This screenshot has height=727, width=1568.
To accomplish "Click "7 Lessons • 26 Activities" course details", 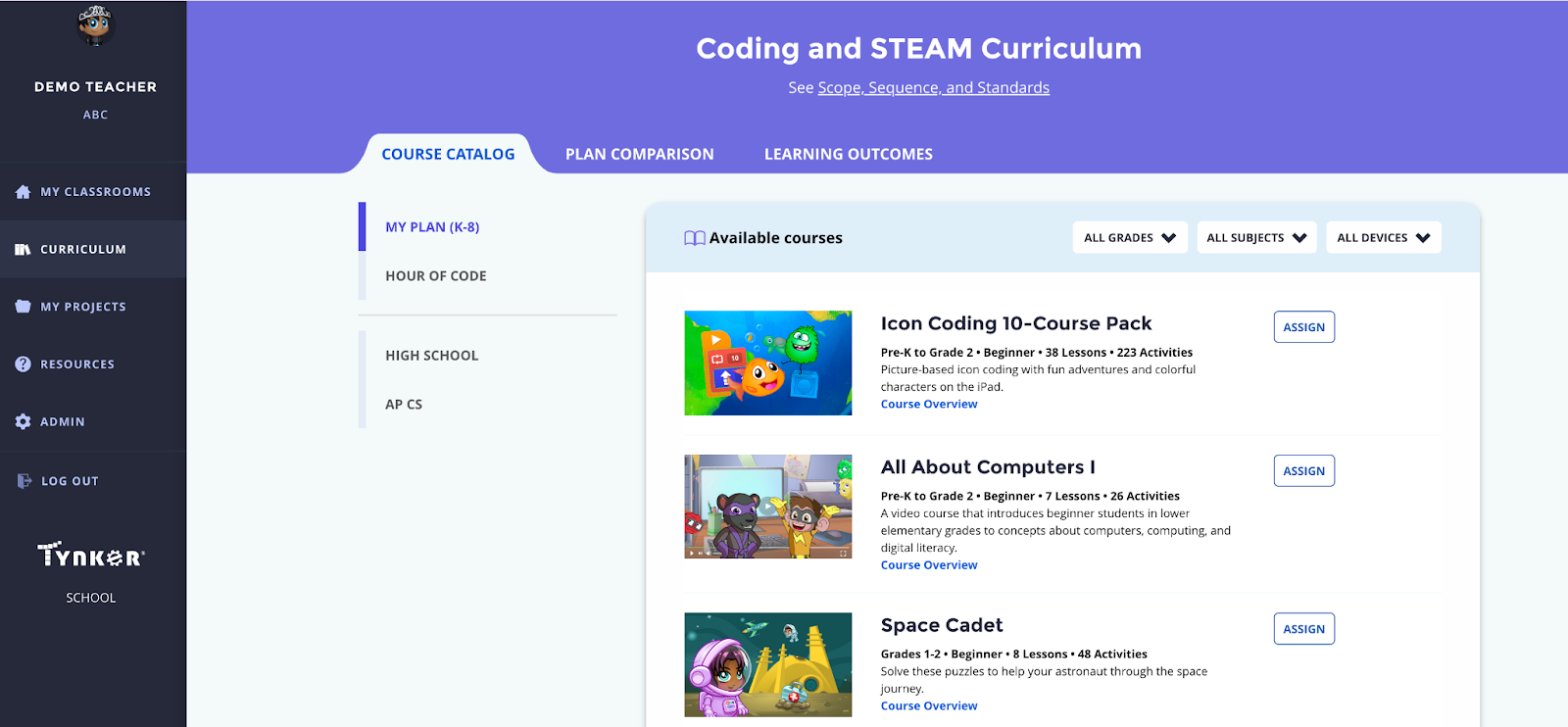I will point(1112,497).
